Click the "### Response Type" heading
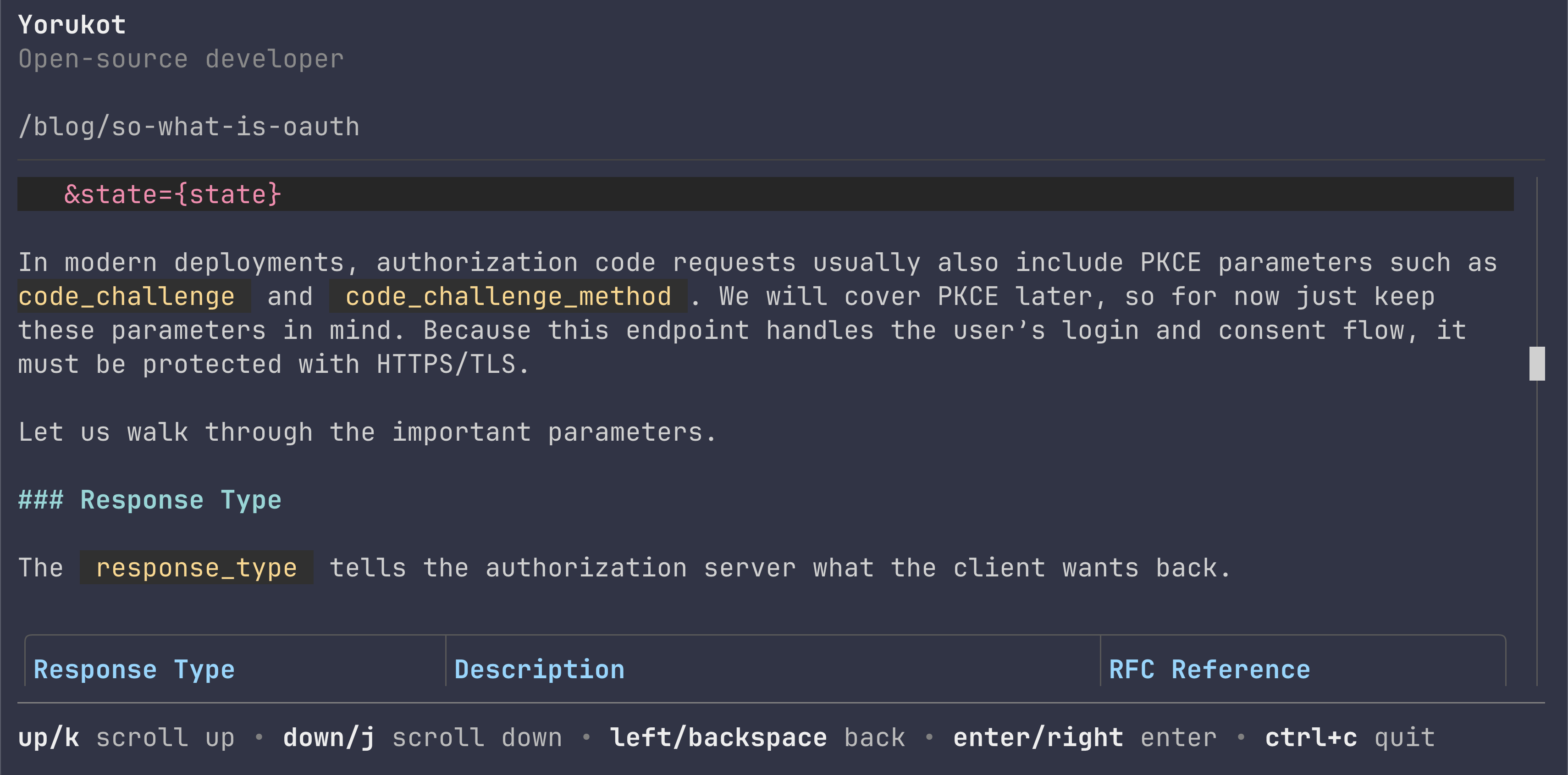1568x775 pixels. tap(150, 500)
